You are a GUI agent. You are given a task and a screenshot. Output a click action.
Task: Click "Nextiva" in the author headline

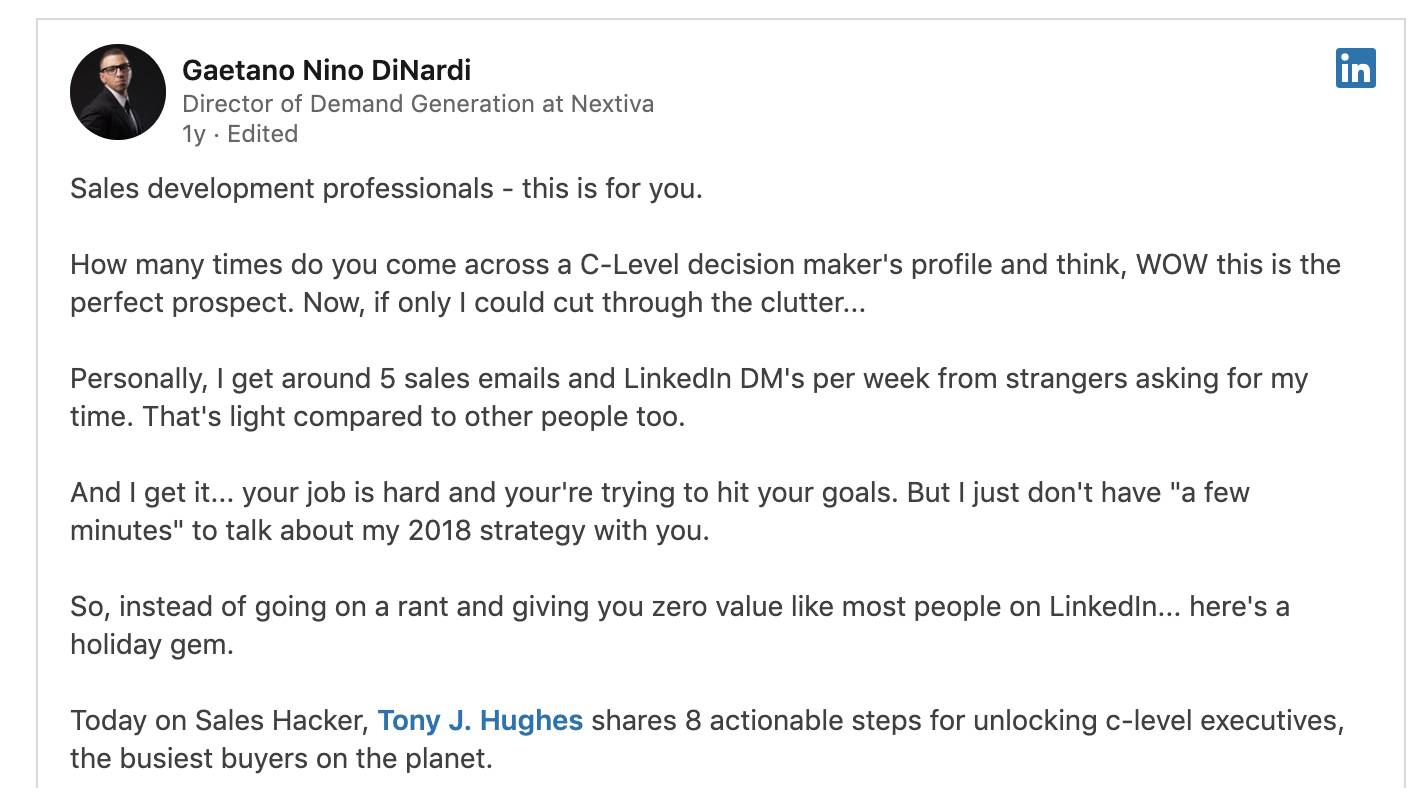pyautogui.click(x=612, y=104)
